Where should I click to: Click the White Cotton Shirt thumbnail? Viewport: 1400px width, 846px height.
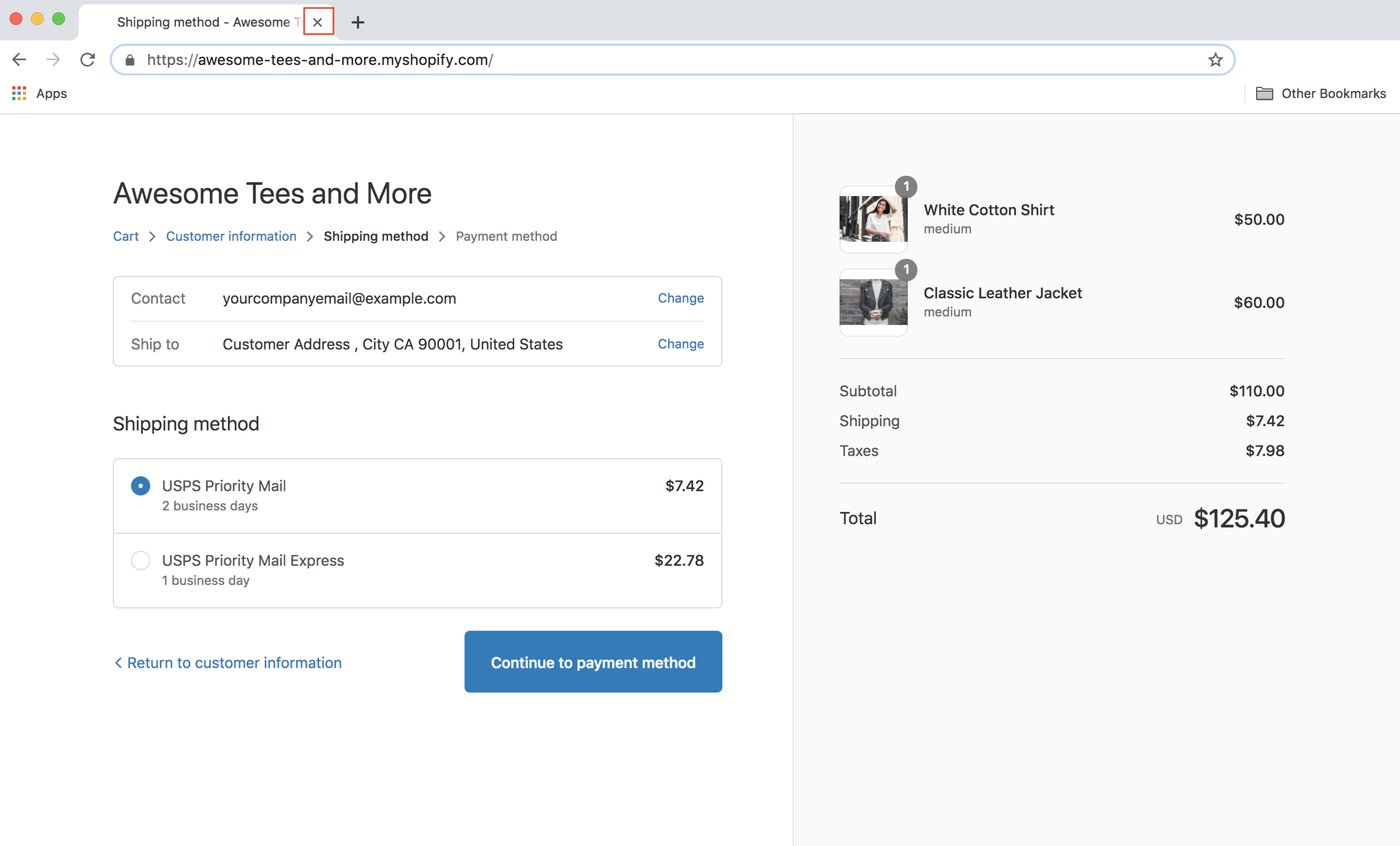(873, 219)
